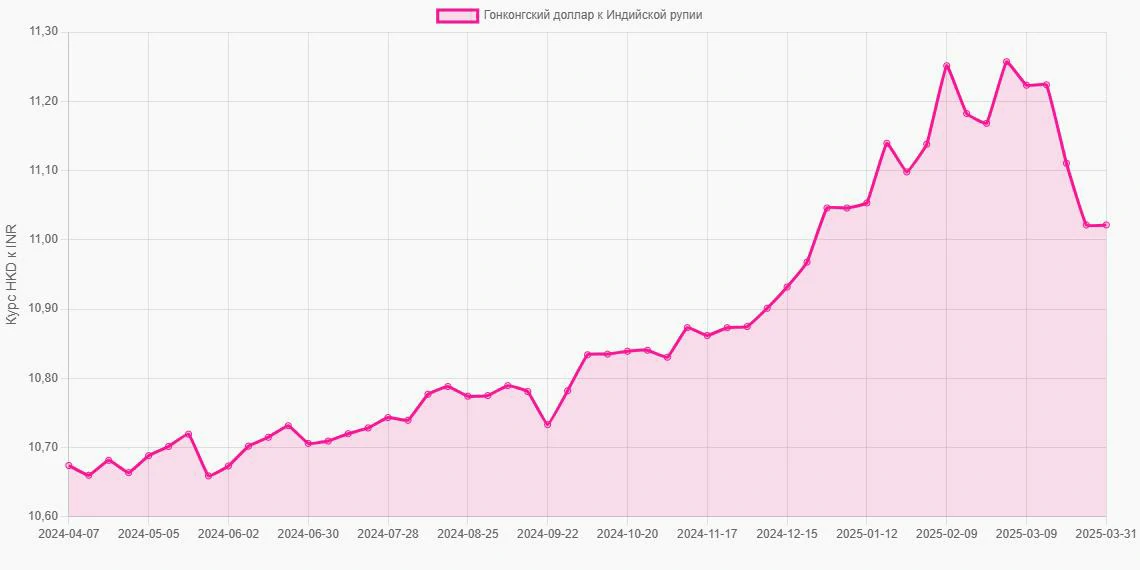The height and width of the screenshot is (570, 1140).
Task: Click the data point at 2024-05-05
Action: tap(149, 456)
